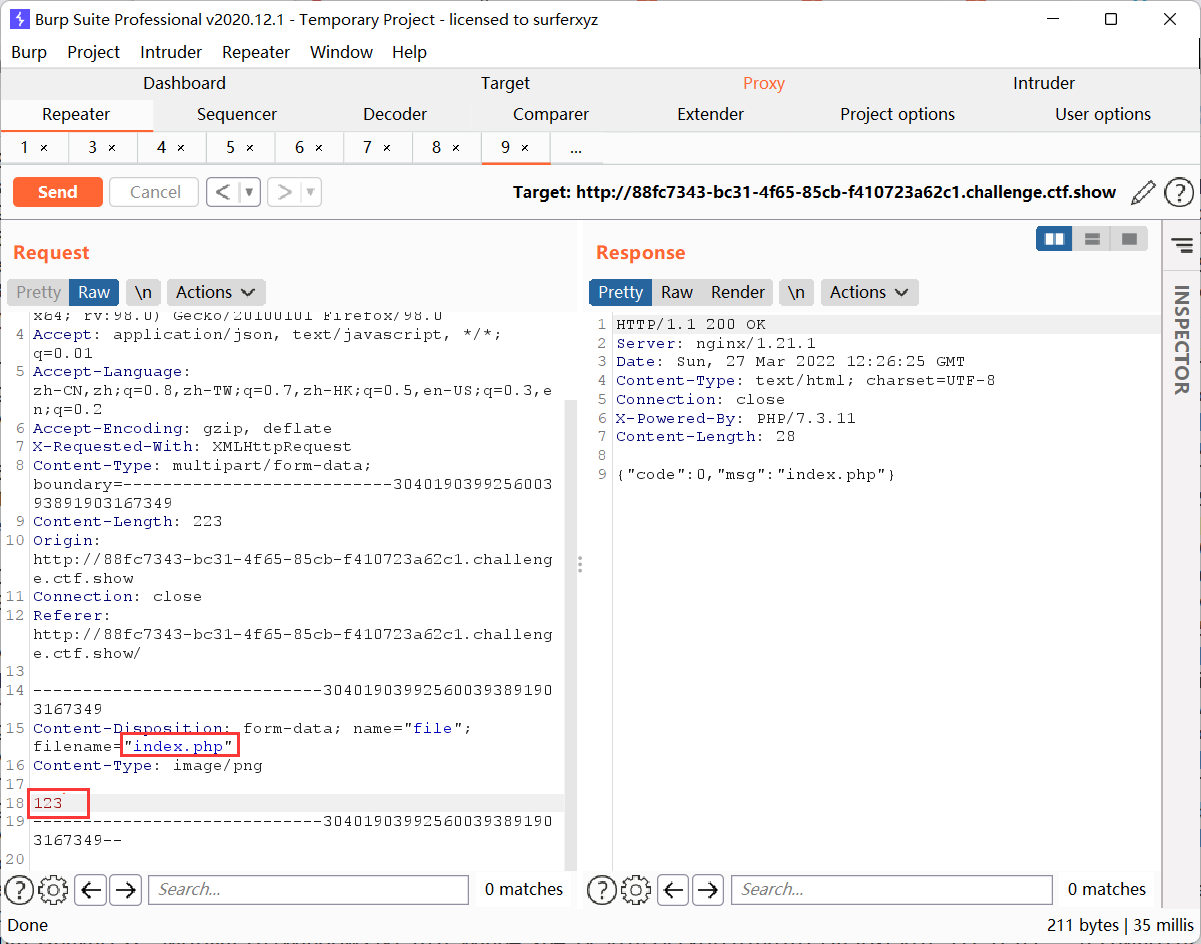This screenshot has height=944, width=1201.
Task: Click the Cancel button
Action: coord(155,192)
